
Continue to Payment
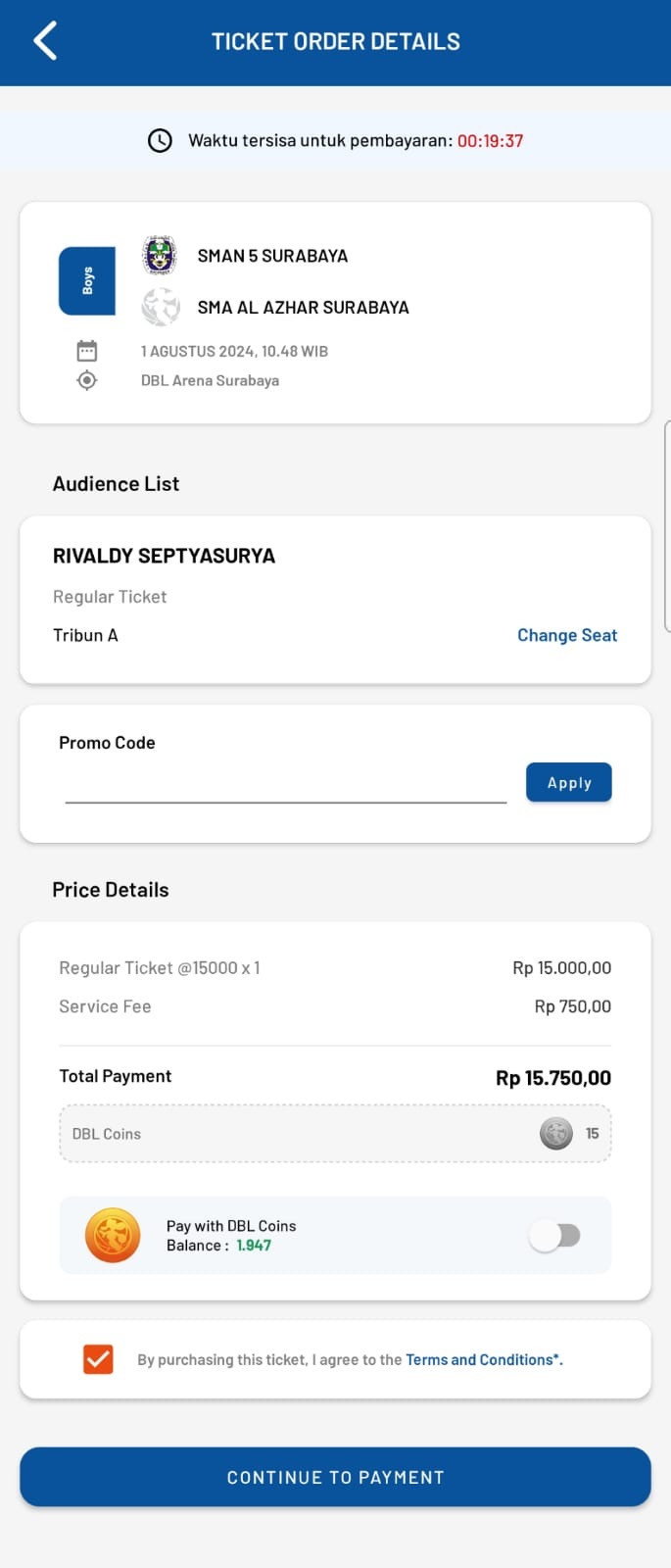click(335, 1477)
